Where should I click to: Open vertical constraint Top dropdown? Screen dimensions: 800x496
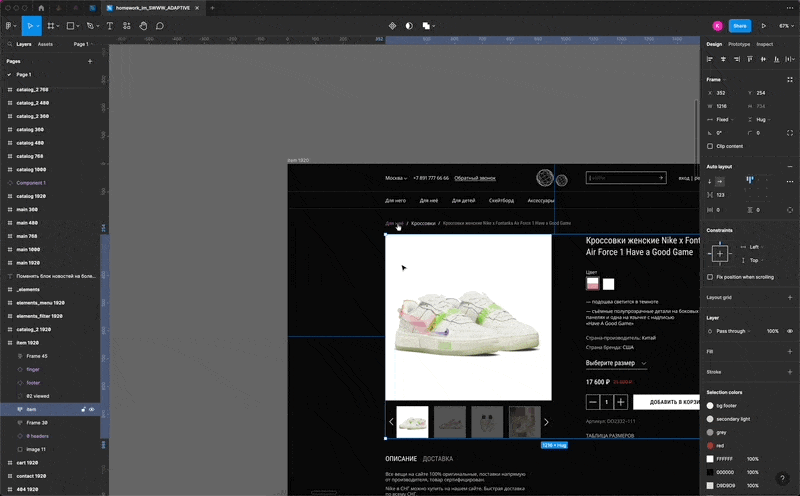point(752,260)
